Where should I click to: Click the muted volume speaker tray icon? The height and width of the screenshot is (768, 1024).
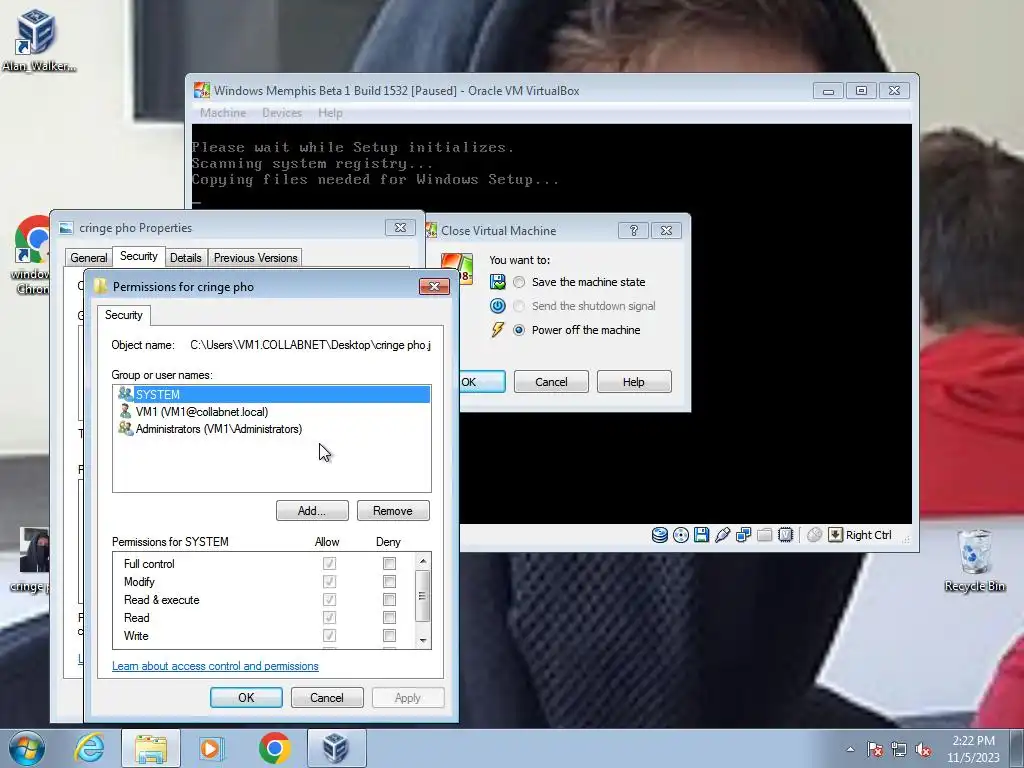tap(923, 750)
